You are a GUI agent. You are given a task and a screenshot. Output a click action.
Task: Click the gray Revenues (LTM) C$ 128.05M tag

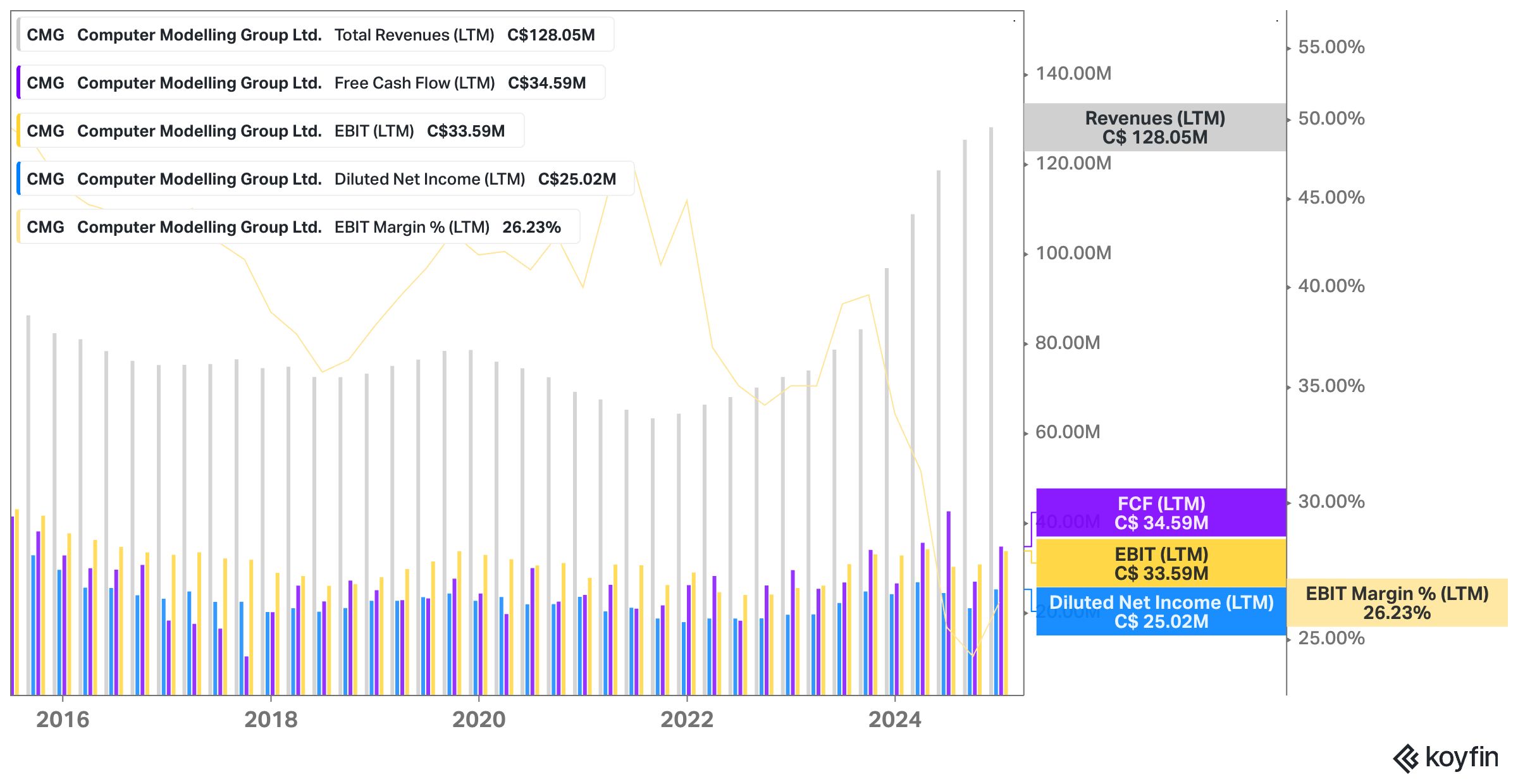[x=1155, y=127]
